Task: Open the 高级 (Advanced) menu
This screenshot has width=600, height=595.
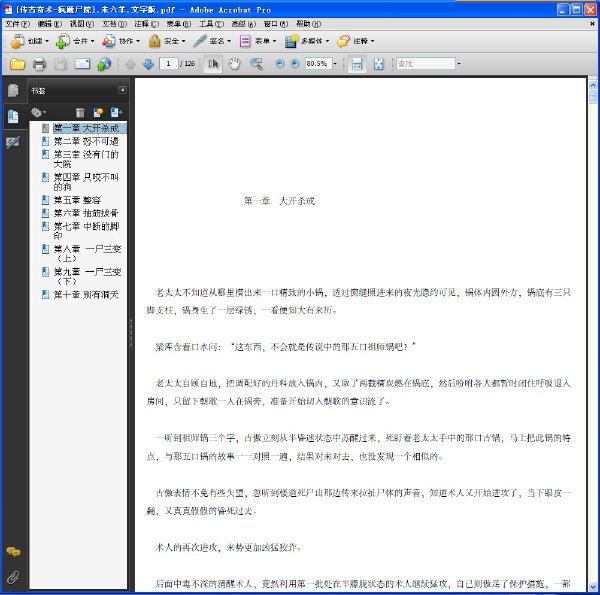Action: [x=243, y=24]
